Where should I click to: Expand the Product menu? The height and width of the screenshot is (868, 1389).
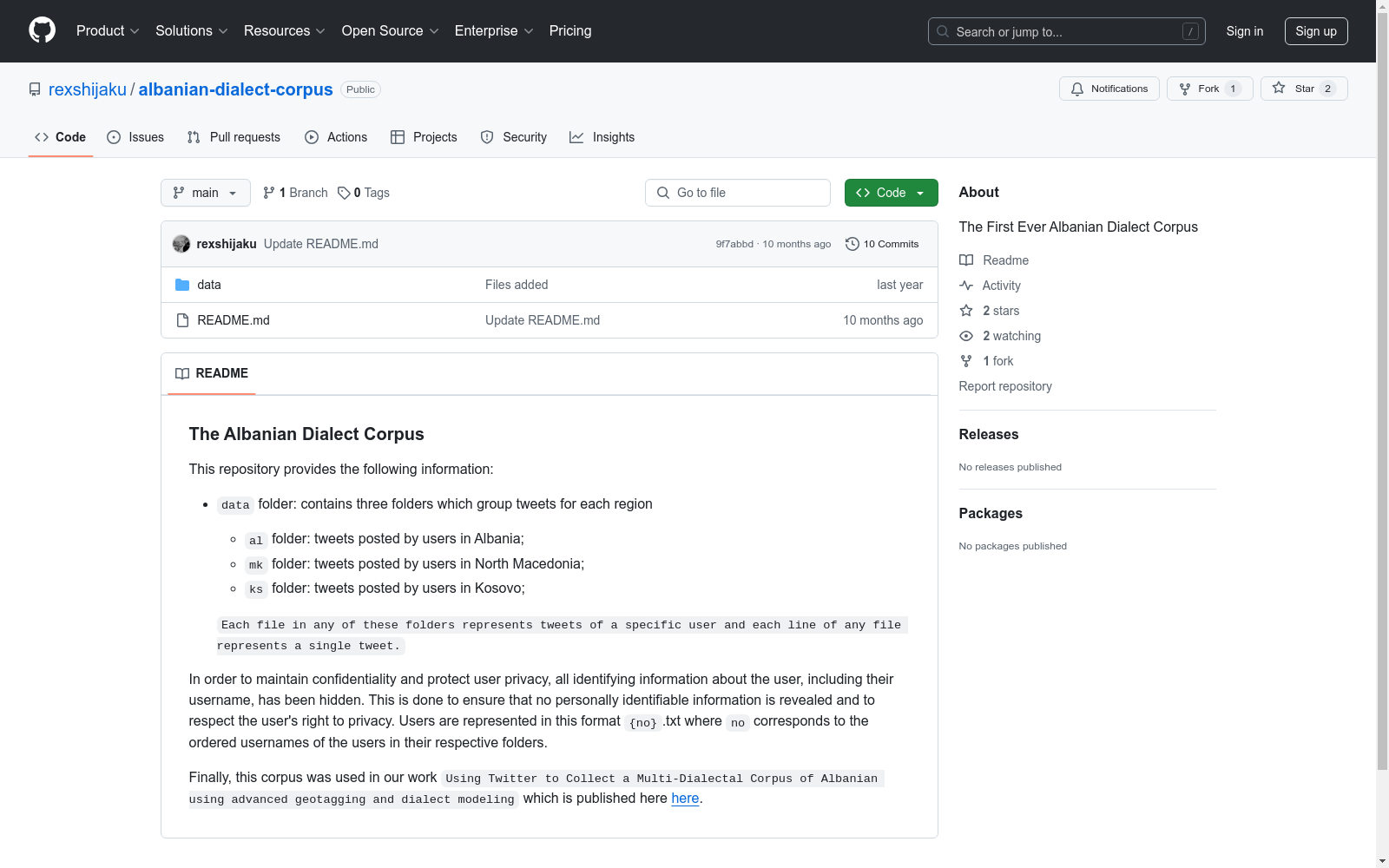tap(108, 31)
